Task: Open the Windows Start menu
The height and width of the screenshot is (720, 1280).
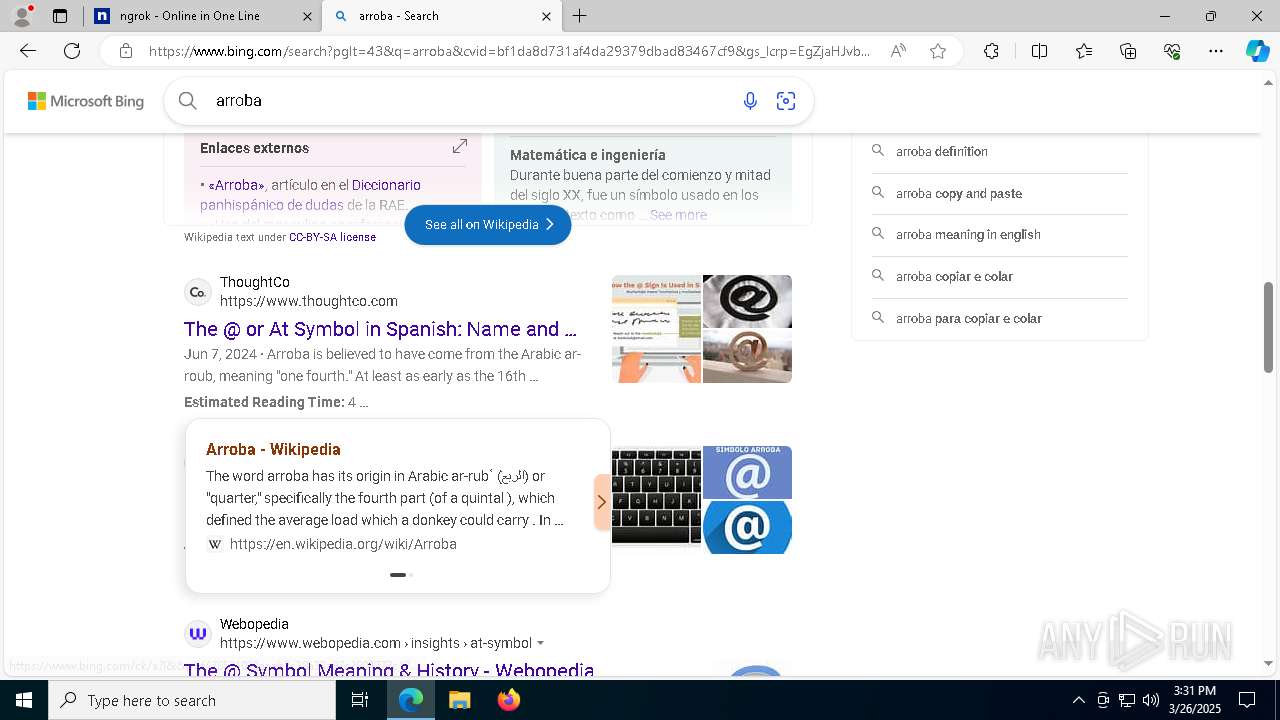Action: point(24,700)
